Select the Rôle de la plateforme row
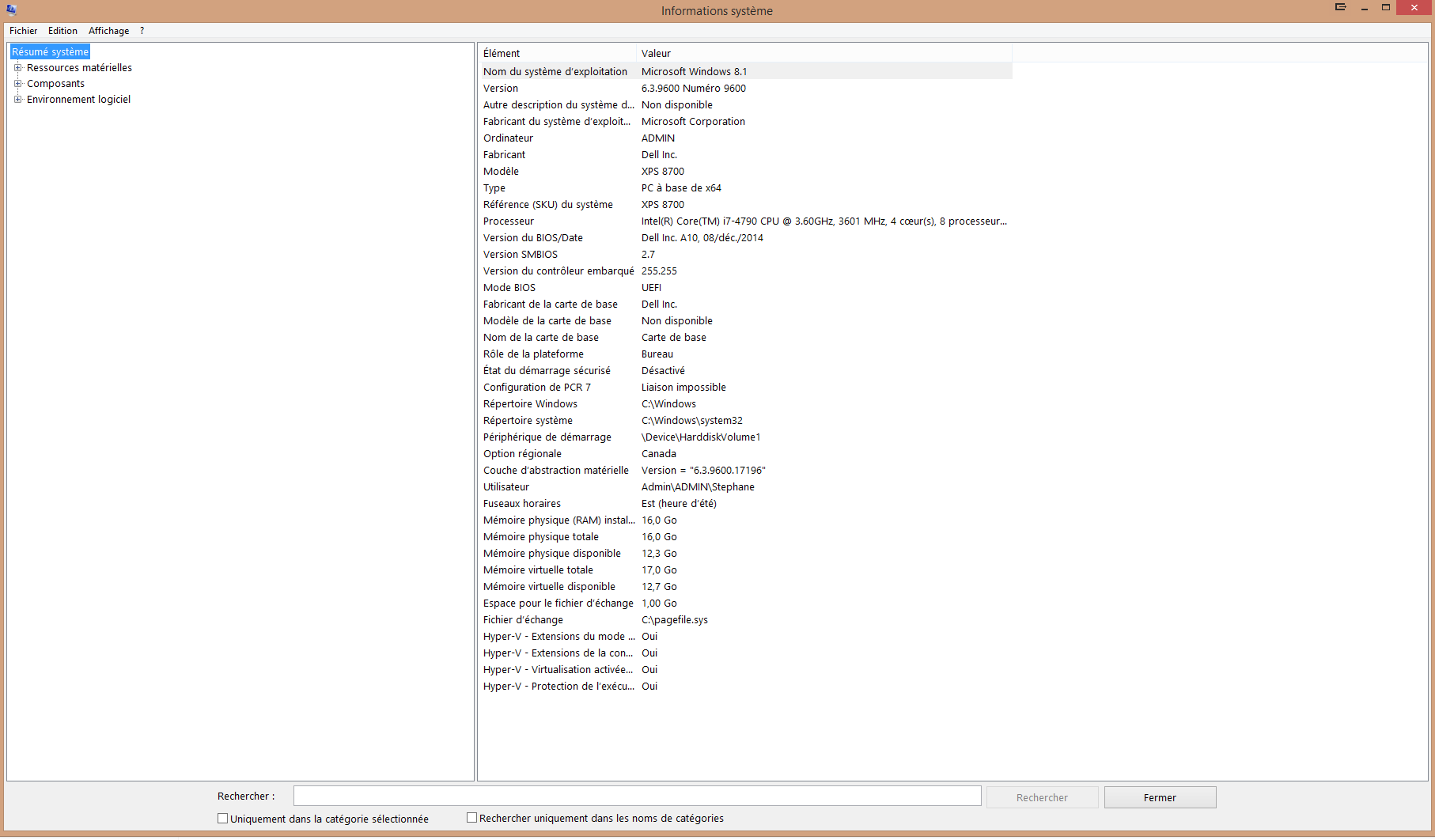The image size is (1435, 840). (x=746, y=354)
